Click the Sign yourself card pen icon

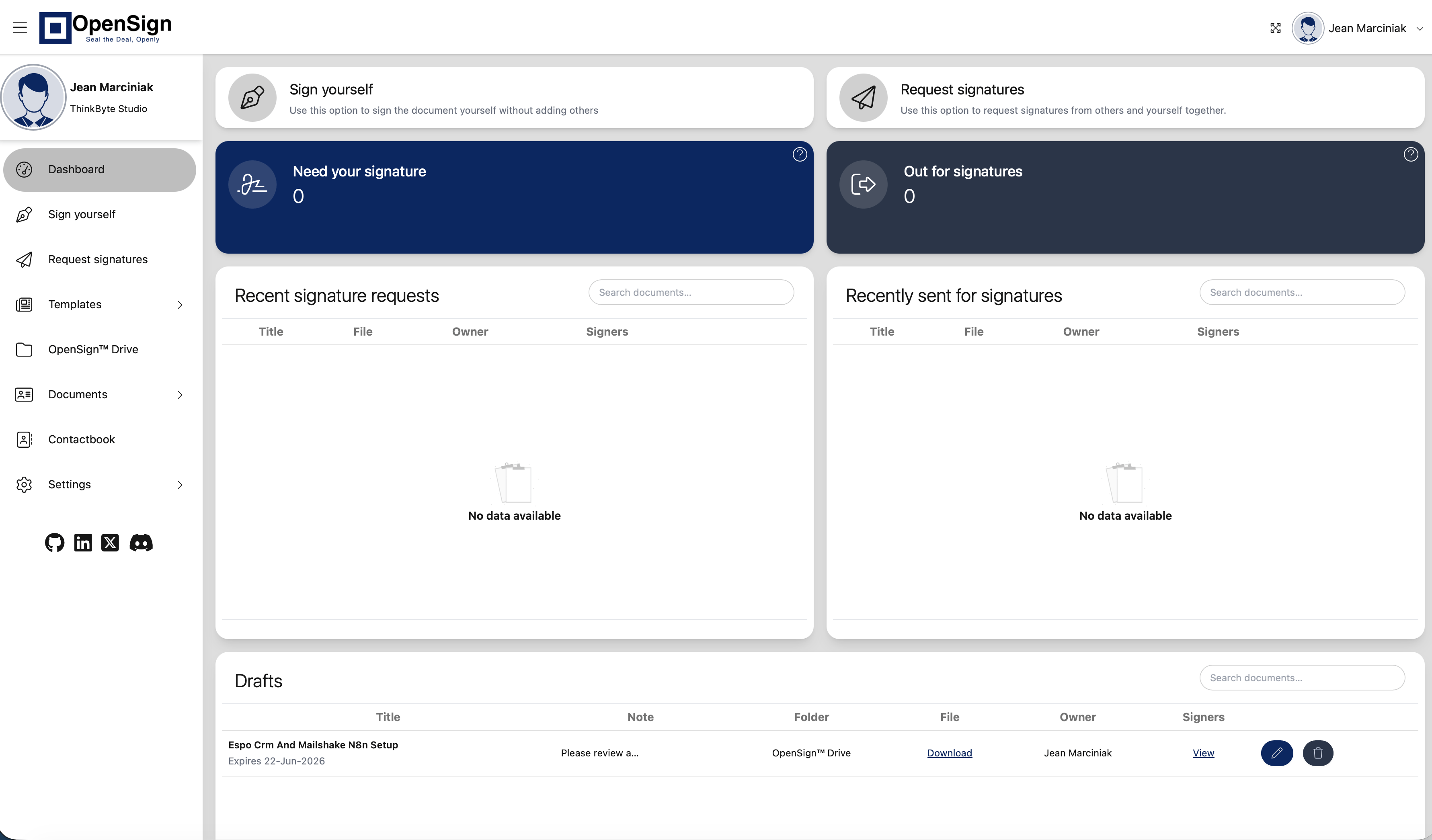252,98
